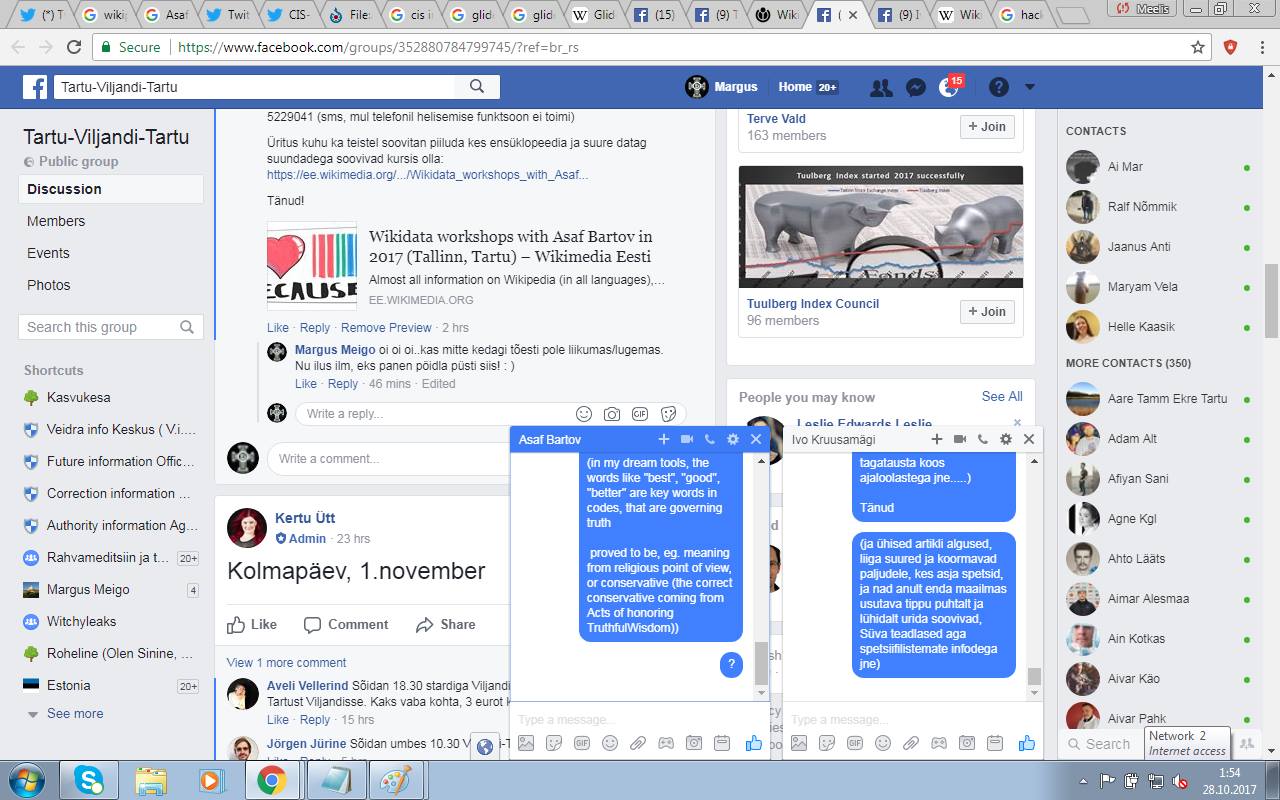This screenshot has height=800, width=1280.
Task: Focus the message field in Asaf Bartov chat
Action: tap(639, 719)
